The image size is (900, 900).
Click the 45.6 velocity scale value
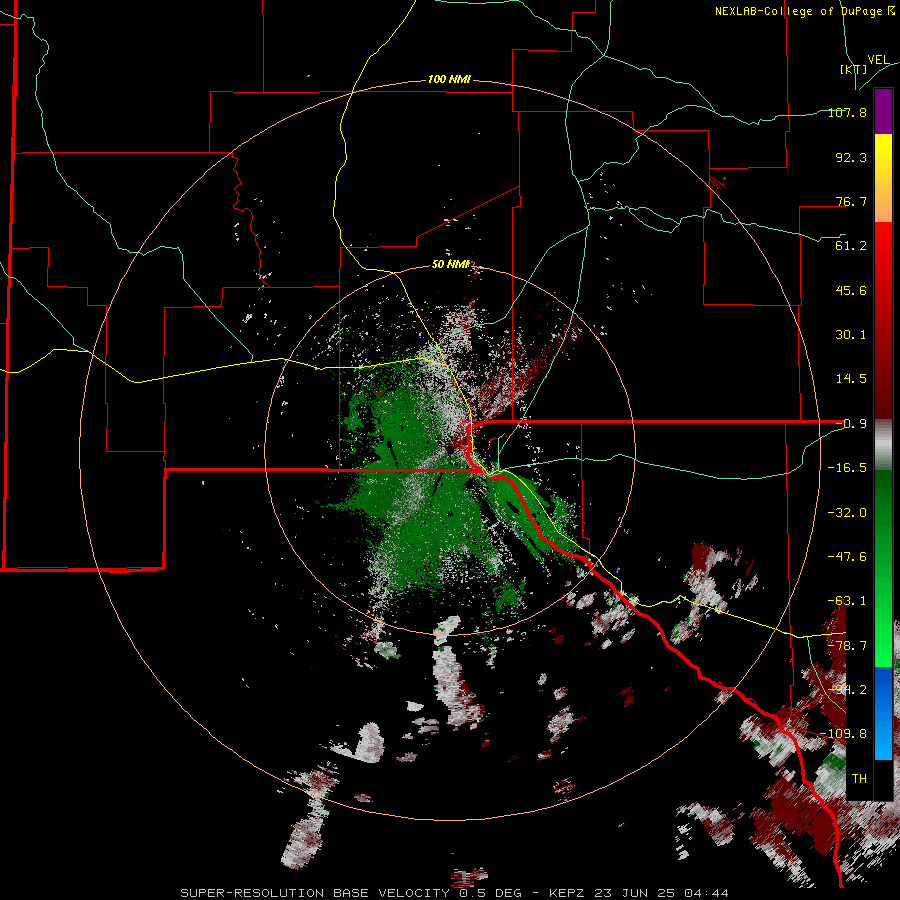click(851, 290)
